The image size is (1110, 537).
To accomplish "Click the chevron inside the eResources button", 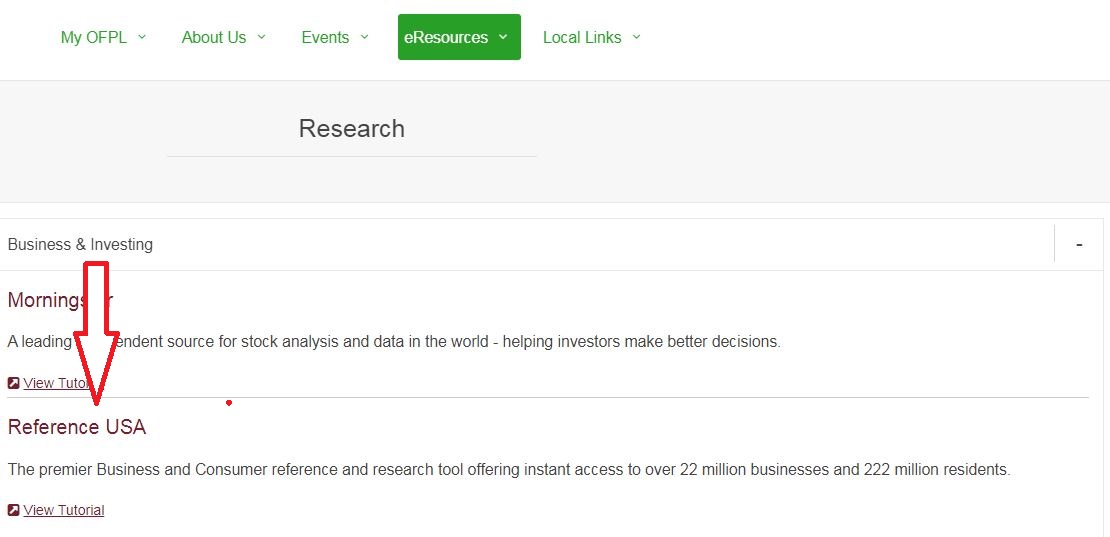I will point(503,37).
